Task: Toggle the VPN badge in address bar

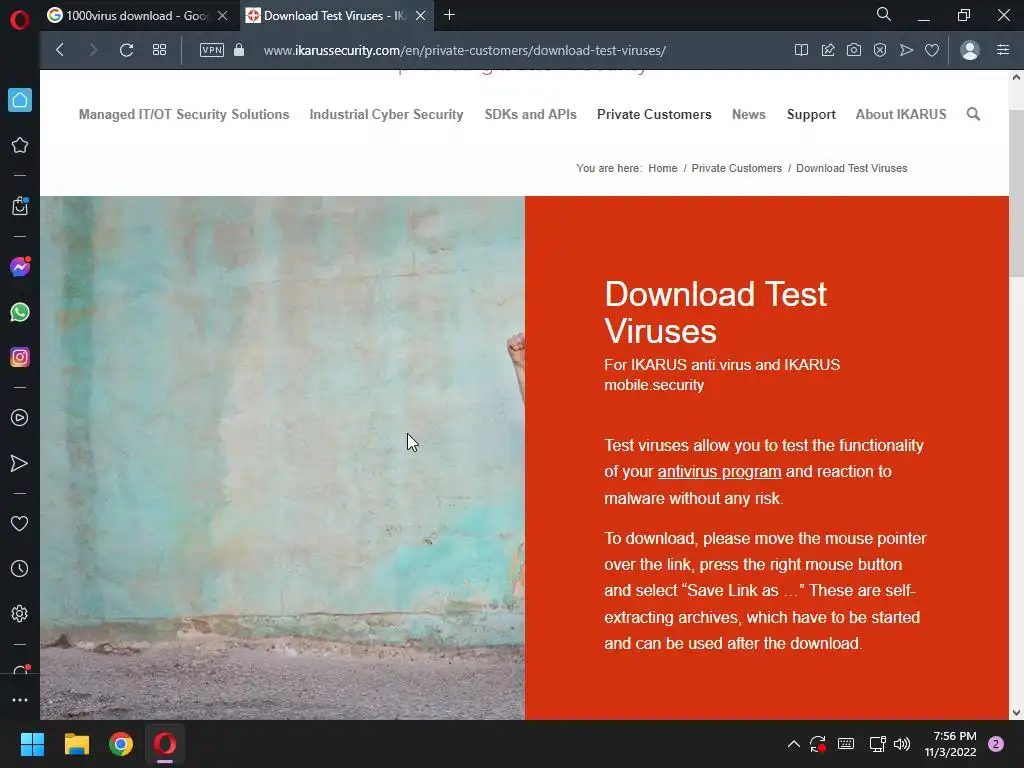Action: click(212, 50)
